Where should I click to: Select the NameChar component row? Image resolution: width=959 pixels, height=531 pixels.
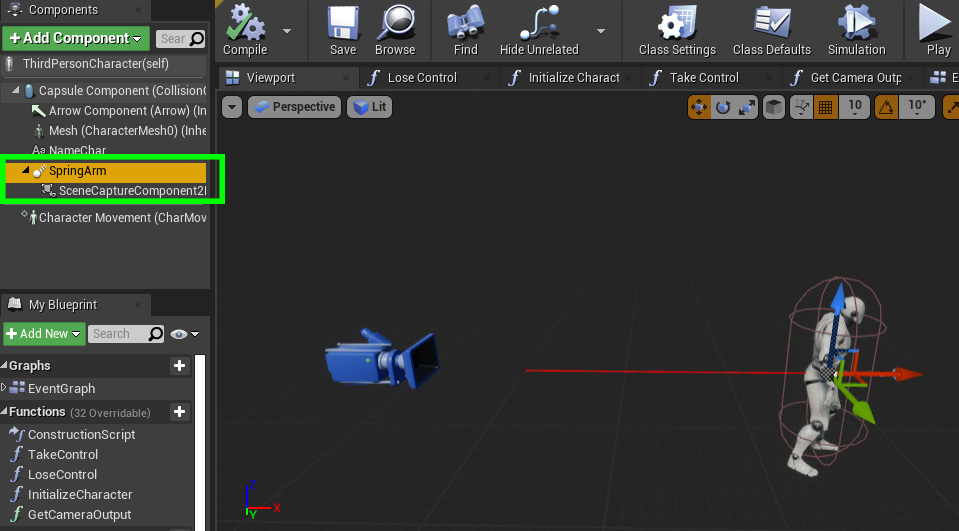pyautogui.click(x=104, y=150)
